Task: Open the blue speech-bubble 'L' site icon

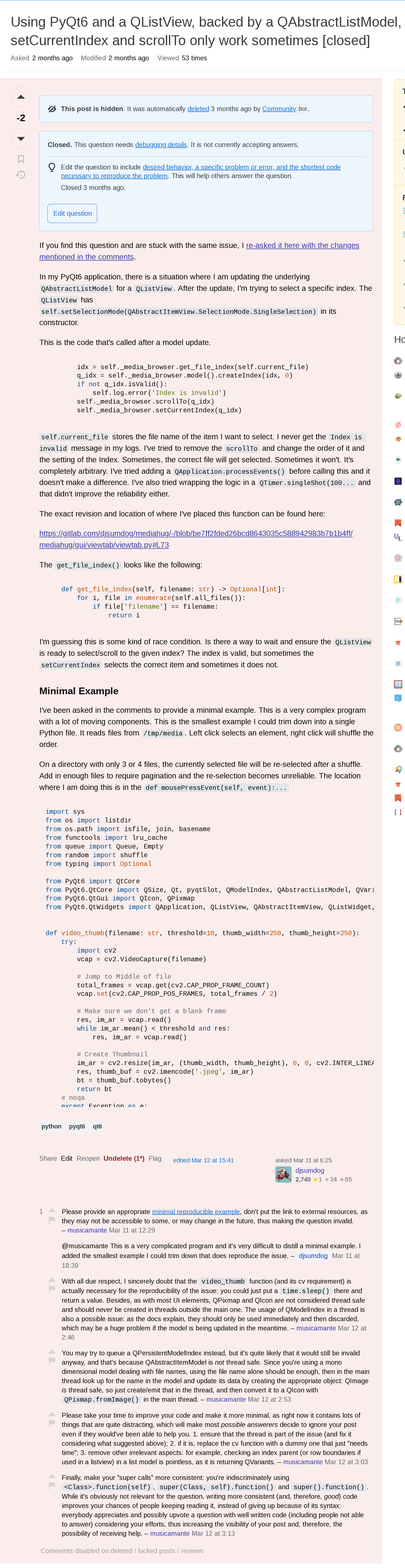Action: tap(398, 698)
